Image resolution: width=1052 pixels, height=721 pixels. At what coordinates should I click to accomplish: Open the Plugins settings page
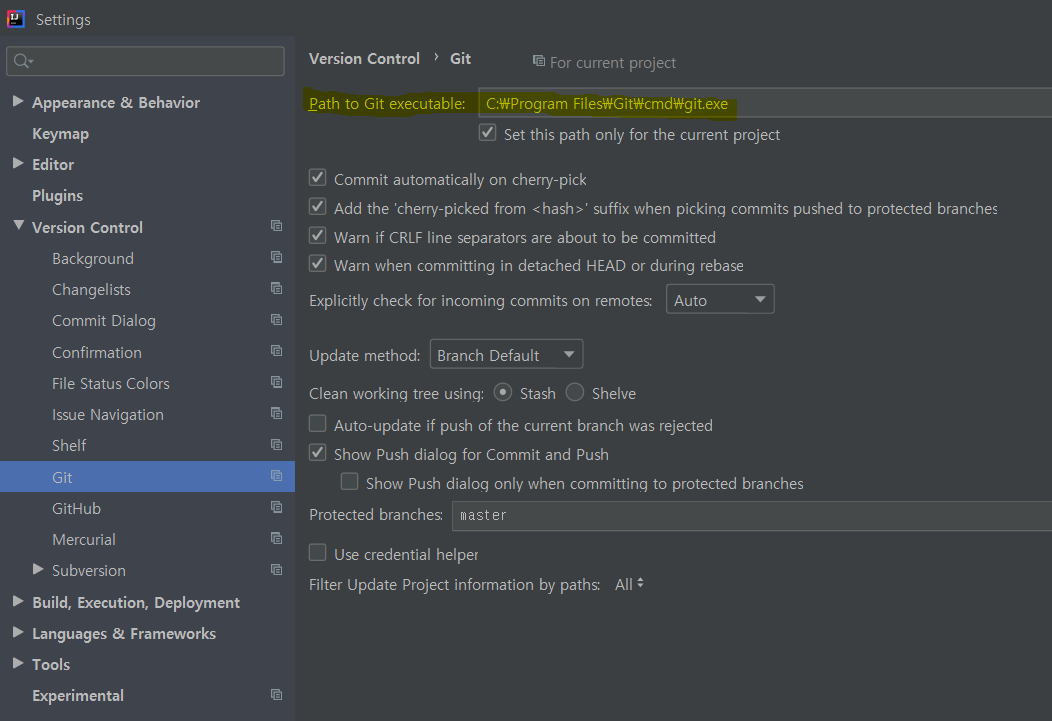tap(58, 196)
